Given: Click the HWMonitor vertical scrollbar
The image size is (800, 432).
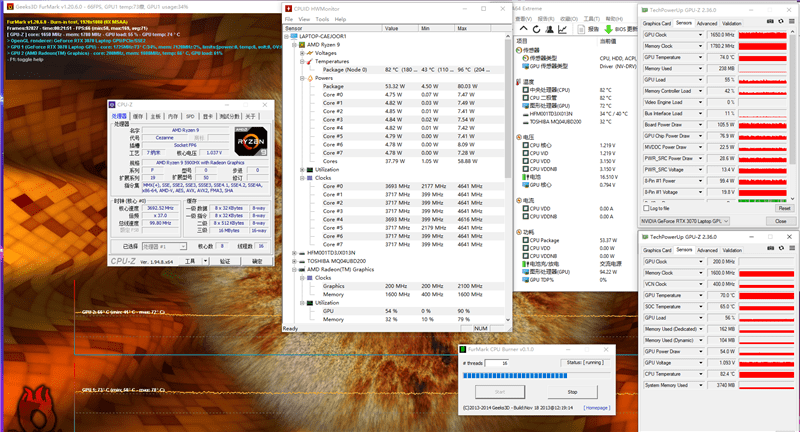Looking at the screenshot, I should 508,178.
